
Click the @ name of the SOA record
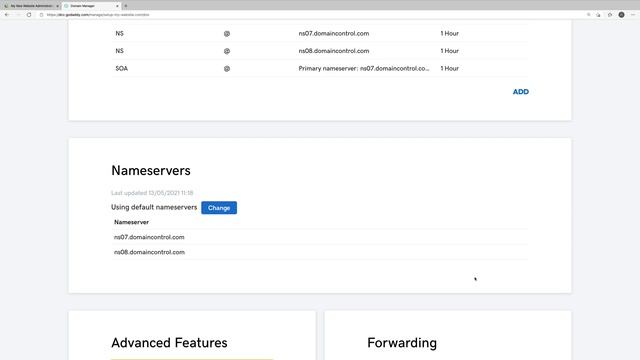(227, 69)
